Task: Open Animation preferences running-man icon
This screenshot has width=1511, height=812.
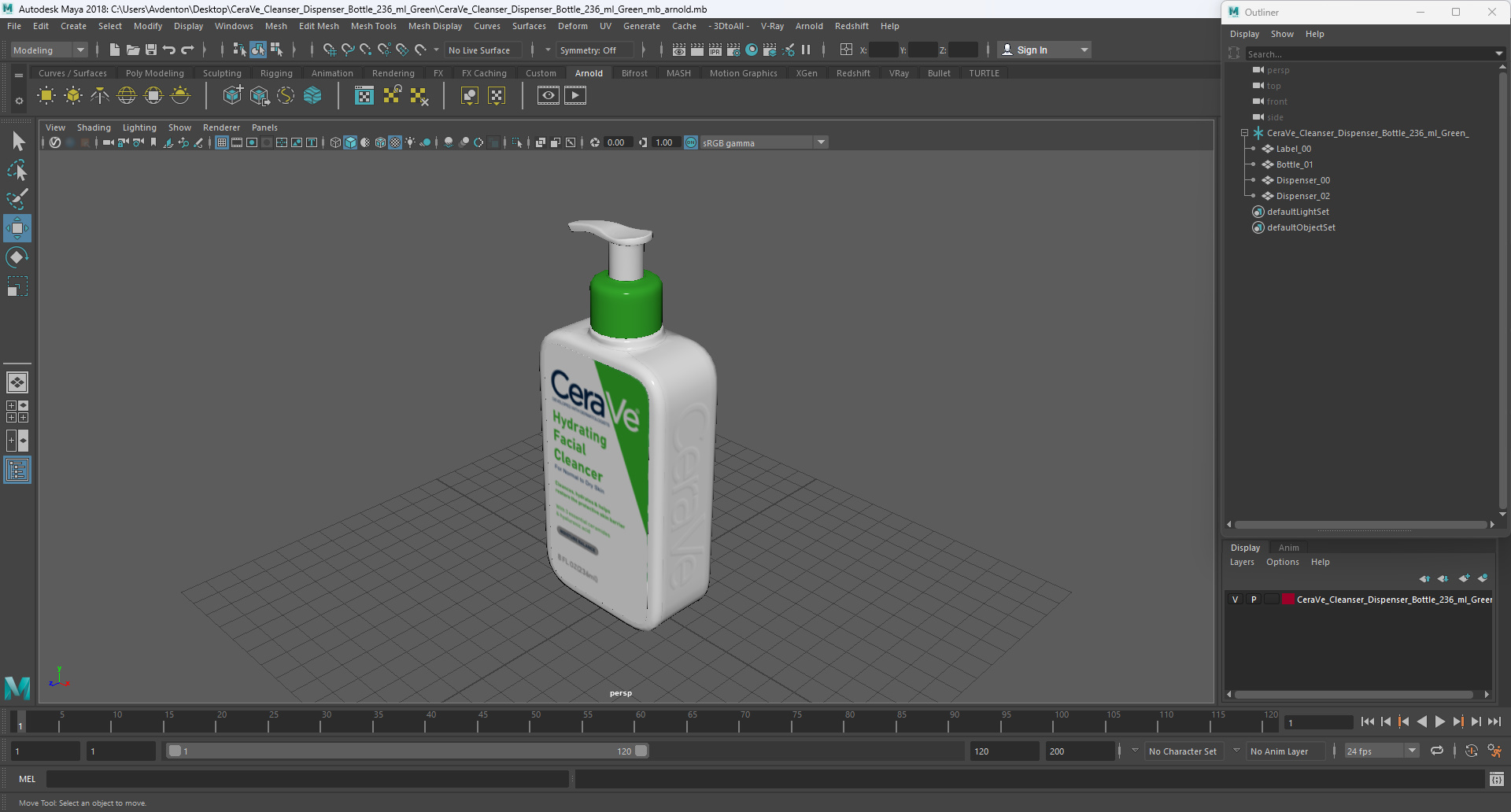Action: 1494,751
